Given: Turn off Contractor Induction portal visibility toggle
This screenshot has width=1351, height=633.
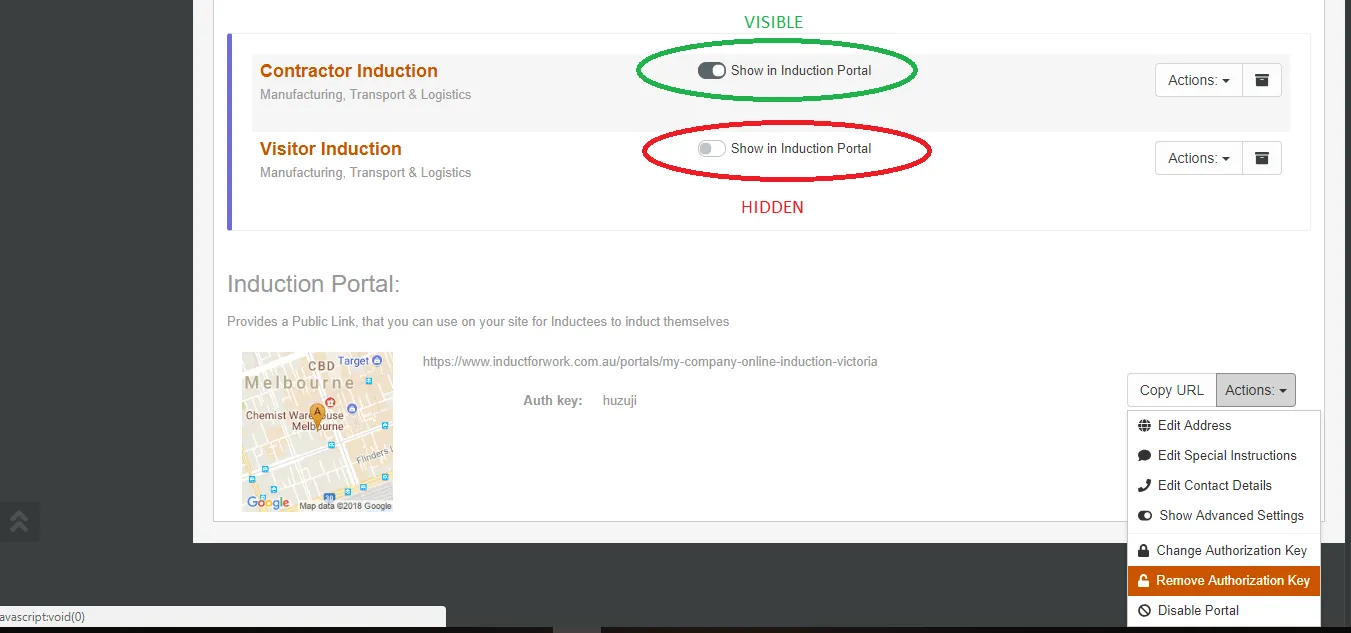Looking at the screenshot, I should point(711,71).
